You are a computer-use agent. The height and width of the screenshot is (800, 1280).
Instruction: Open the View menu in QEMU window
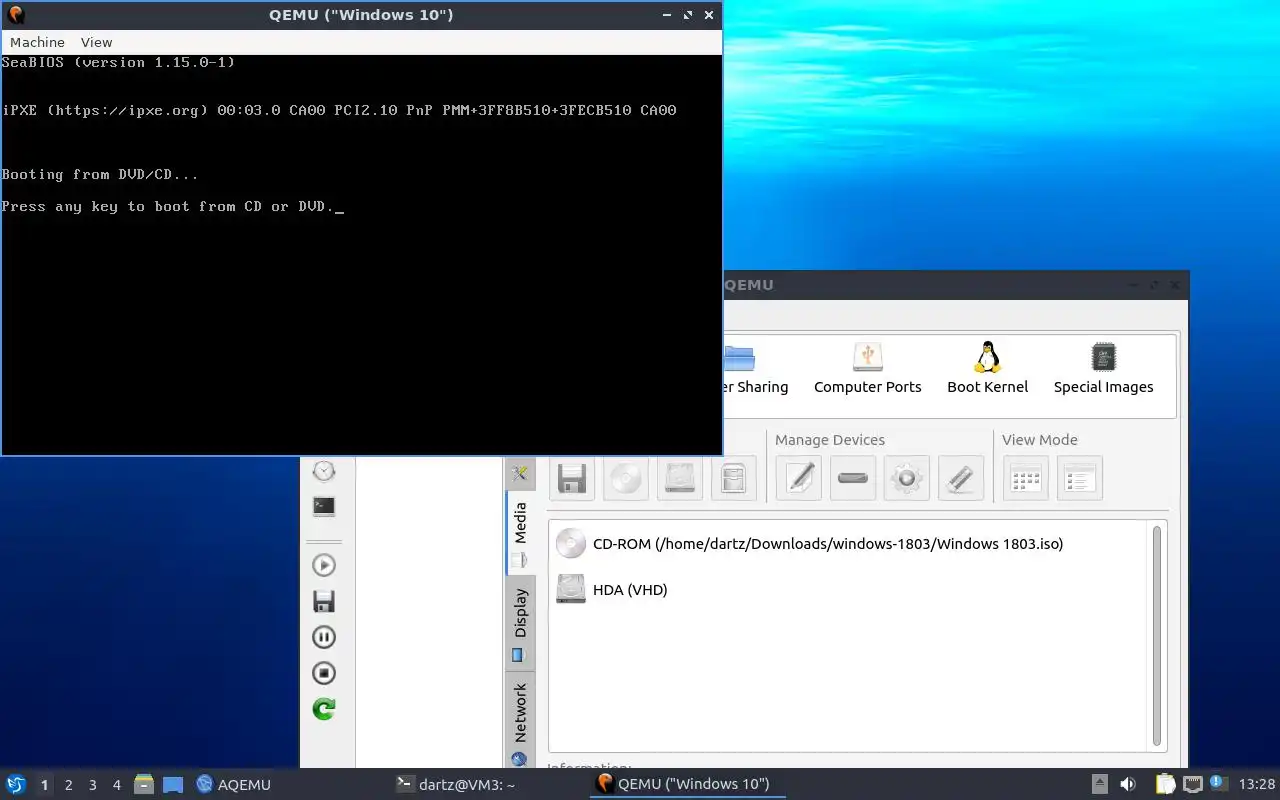(x=96, y=42)
